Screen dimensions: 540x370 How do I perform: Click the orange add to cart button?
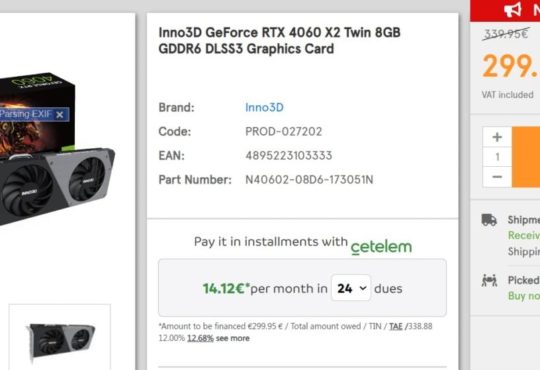pyautogui.click(x=526, y=157)
